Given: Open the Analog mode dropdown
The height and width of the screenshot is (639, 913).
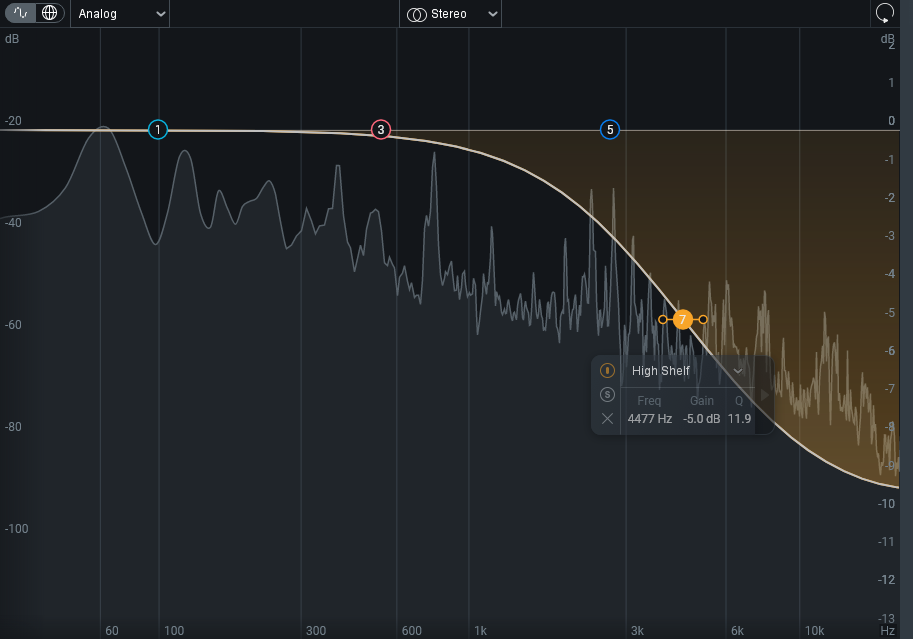Looking at the screenshot, I should click(120, 14).
